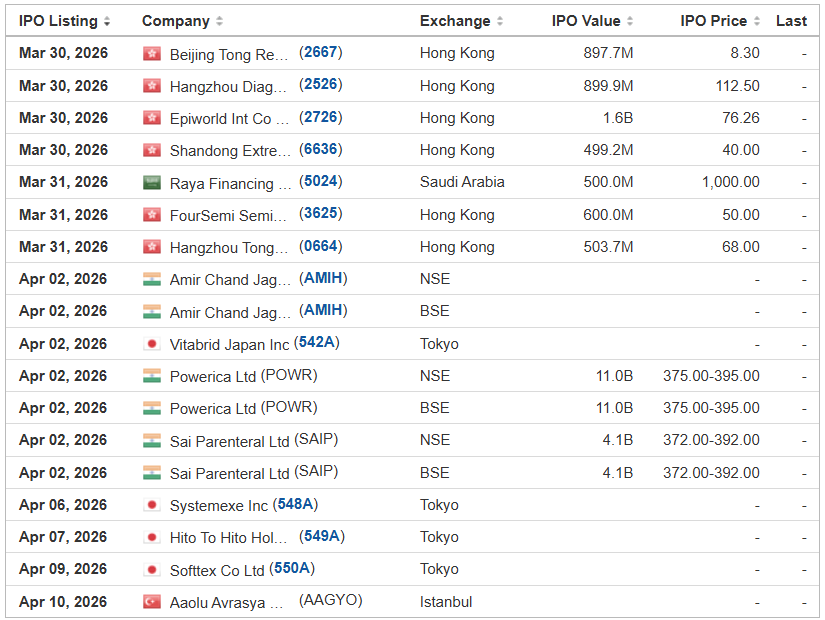The width and height of the screenshot is (825, 620).
Task: Open ticker link 2726
Action: pyautogui.click(x=320, y=117)
